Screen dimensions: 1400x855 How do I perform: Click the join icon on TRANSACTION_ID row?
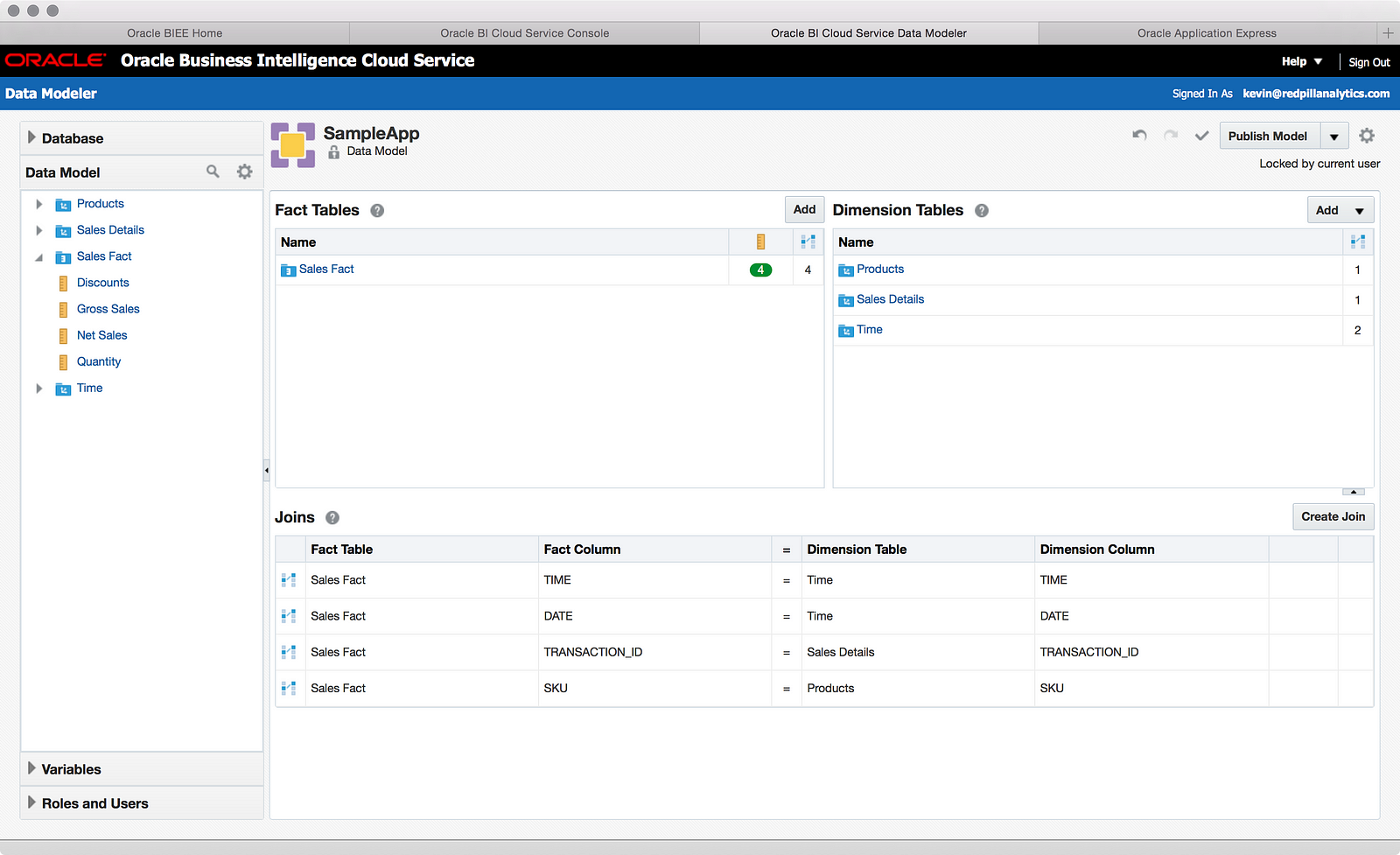[289, 652]
